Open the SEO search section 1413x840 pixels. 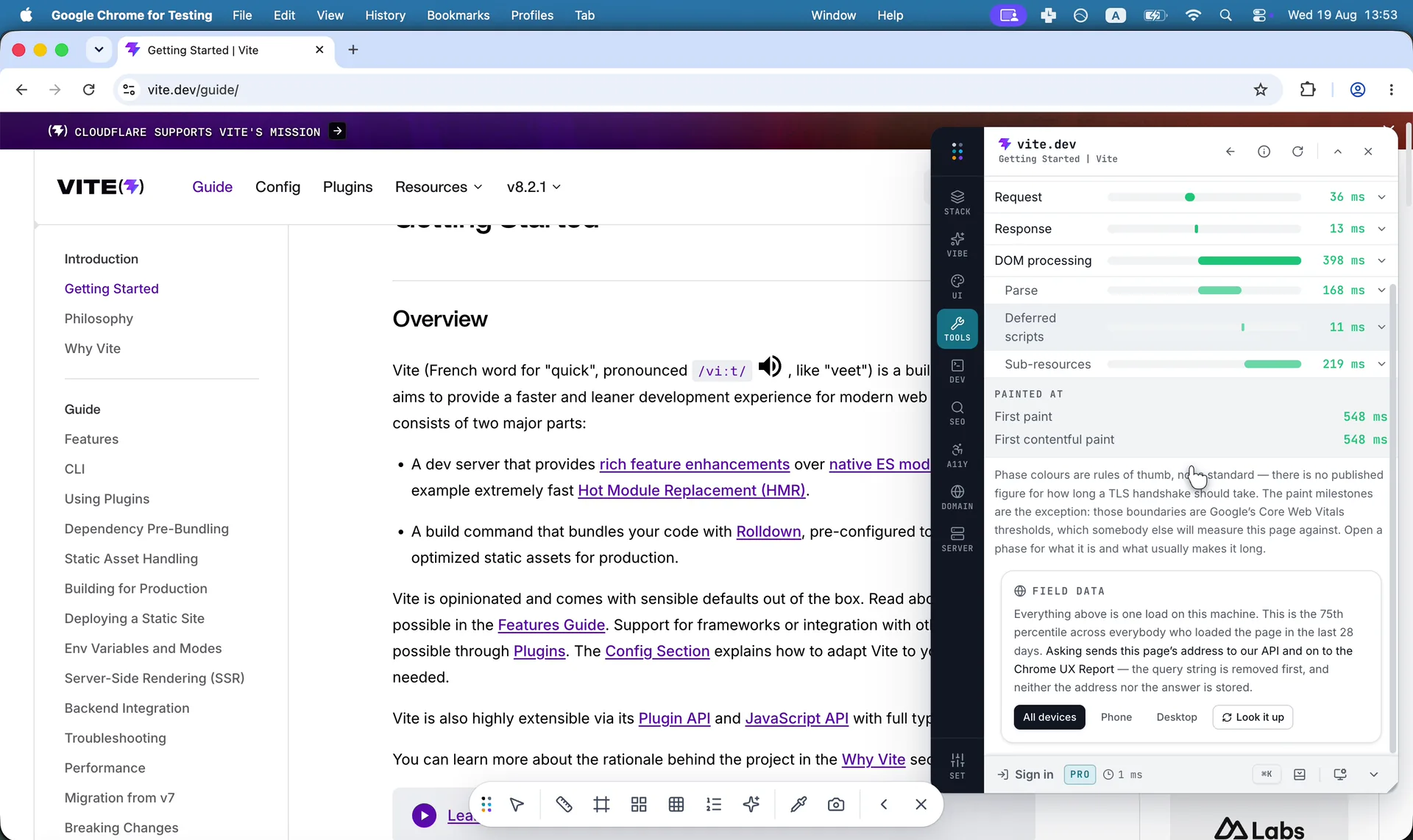pos(957,413)
